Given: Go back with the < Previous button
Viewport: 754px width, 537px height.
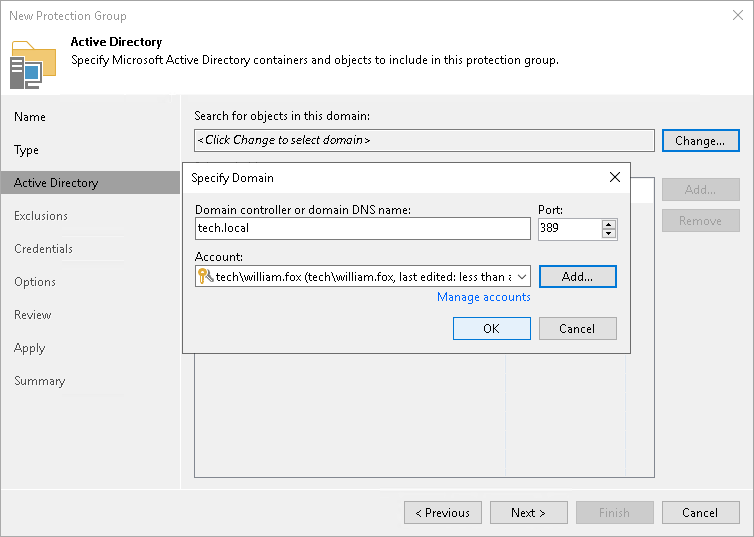Looking at the screenshot, I should (x=442, y=513).
